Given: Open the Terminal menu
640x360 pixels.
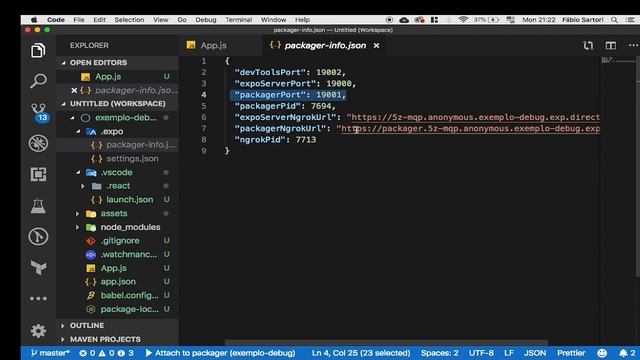Looking at the screenshot, I should coord(238,20).
